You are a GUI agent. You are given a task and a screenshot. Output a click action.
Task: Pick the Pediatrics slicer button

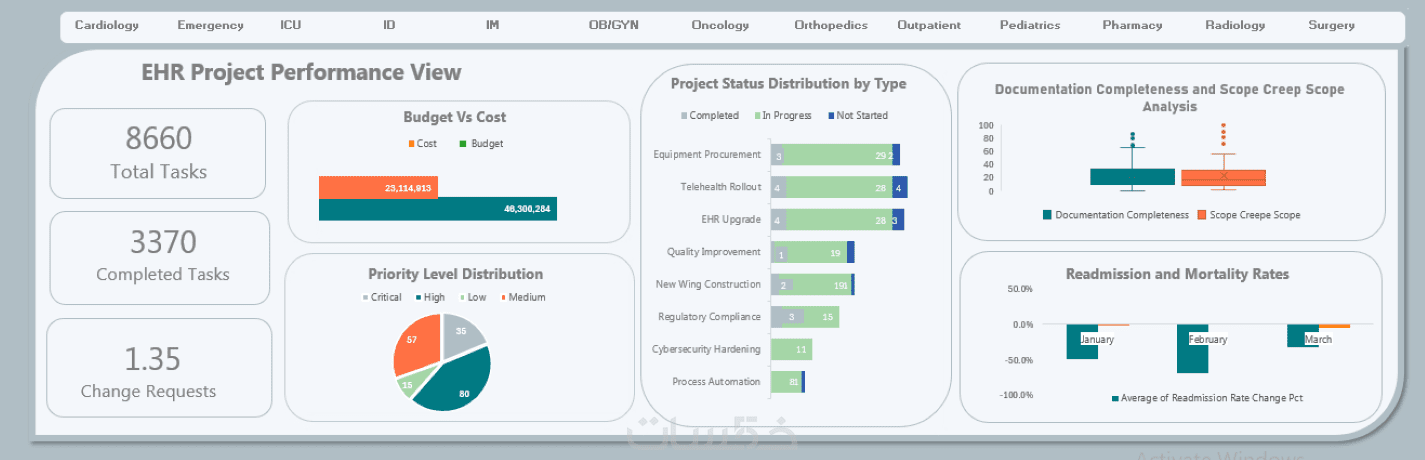1030,26
